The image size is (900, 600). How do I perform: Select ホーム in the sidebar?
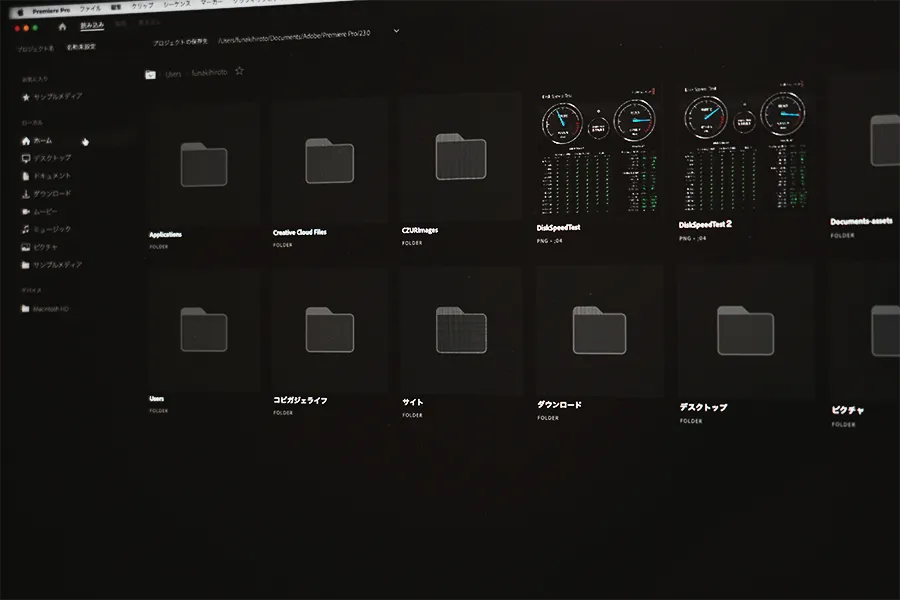(38, 141)
